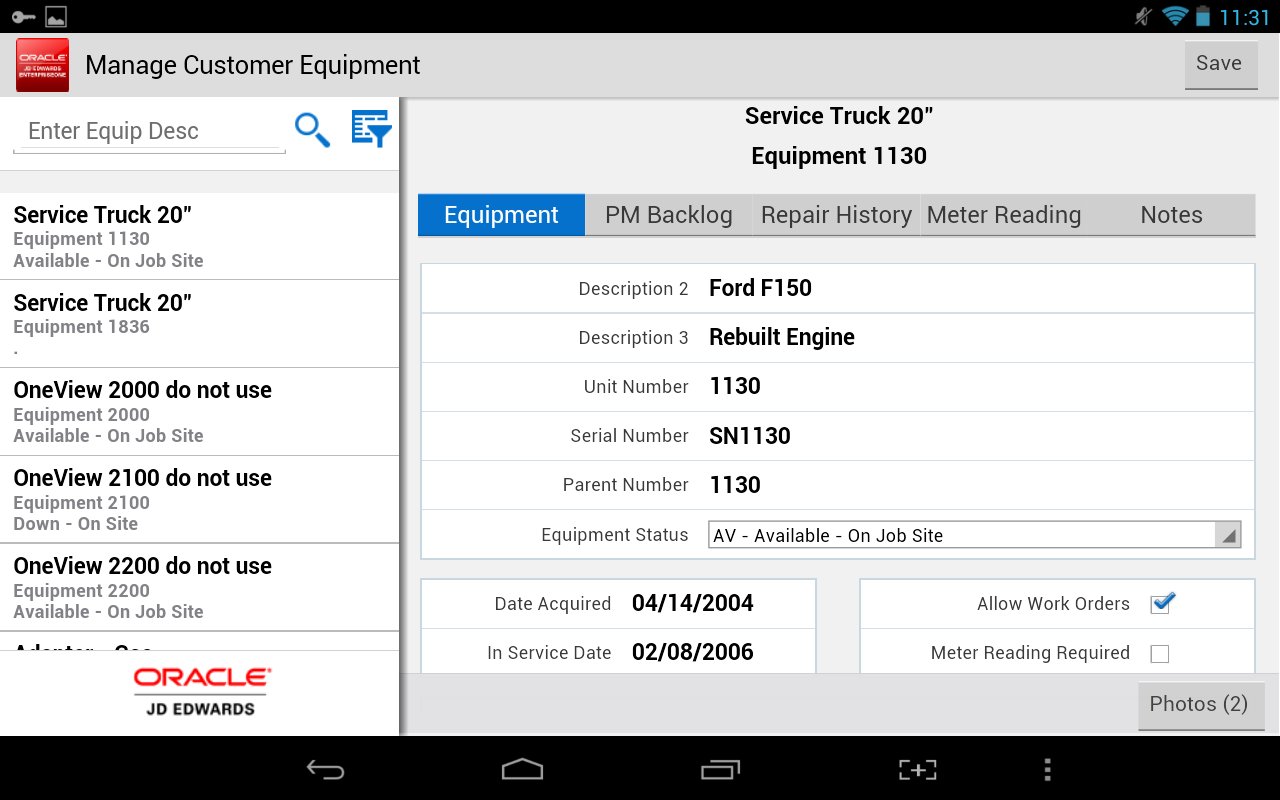The image size is (1280, 800).
Task: Tap the Description 3 value Rebuilt Engine
Action: [782, 337]
